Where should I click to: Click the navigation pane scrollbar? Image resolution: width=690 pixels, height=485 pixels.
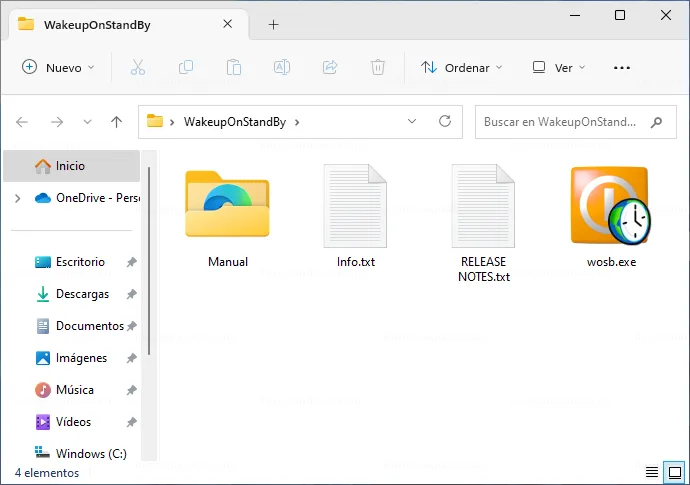tap(149, 261)
